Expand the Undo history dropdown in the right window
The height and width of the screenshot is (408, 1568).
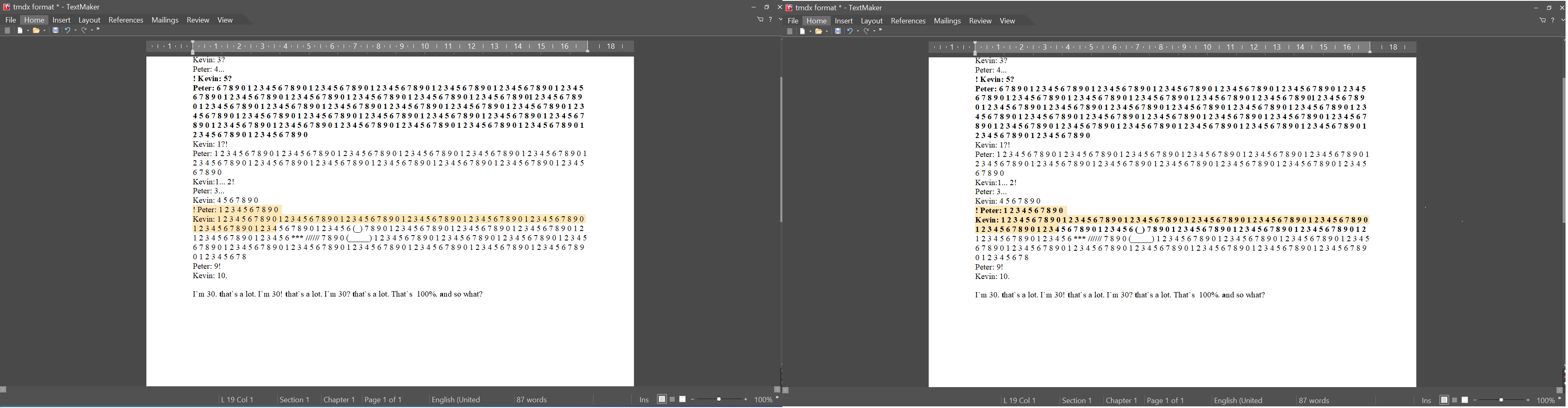(x=858, y=32)
